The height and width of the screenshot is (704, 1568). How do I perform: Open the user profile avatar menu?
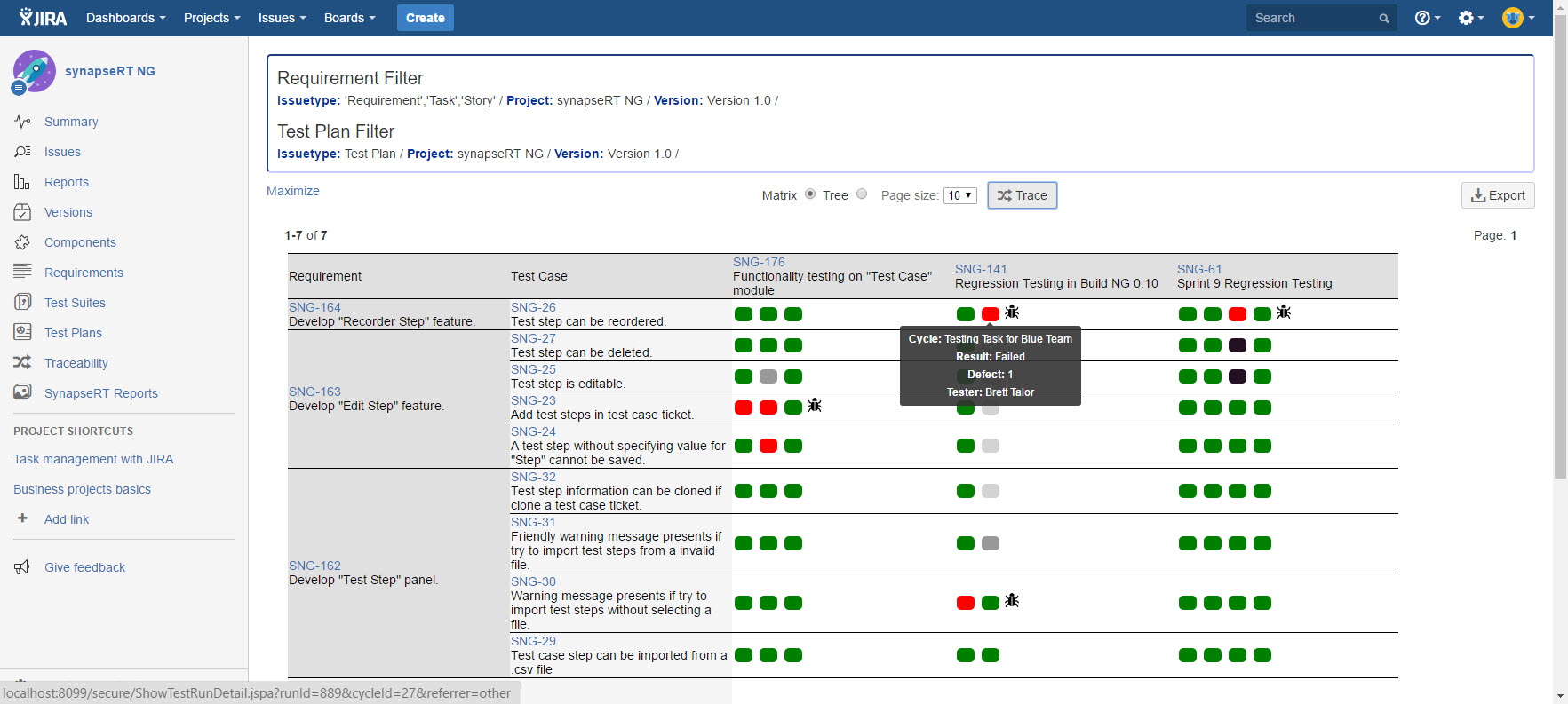pyautogui.click(x=1518, y=18)
